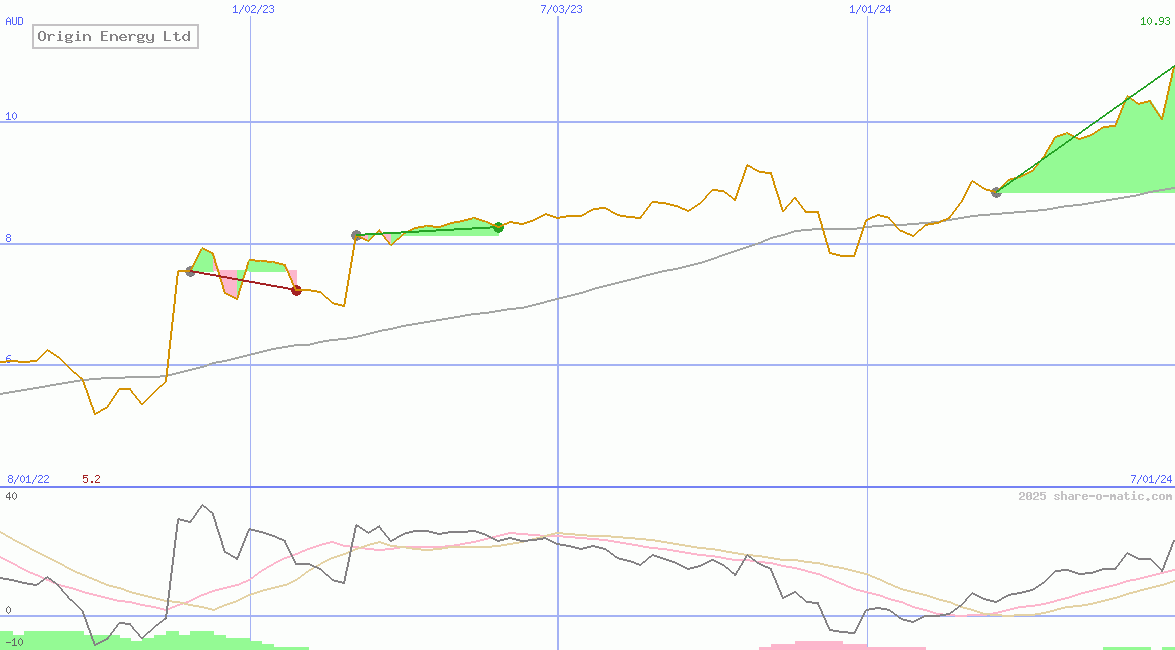Click the grey start marker of the 2024 uptrend
Image resolution: width=1175 pixels, height=650 pixels.
click(996, 193)
